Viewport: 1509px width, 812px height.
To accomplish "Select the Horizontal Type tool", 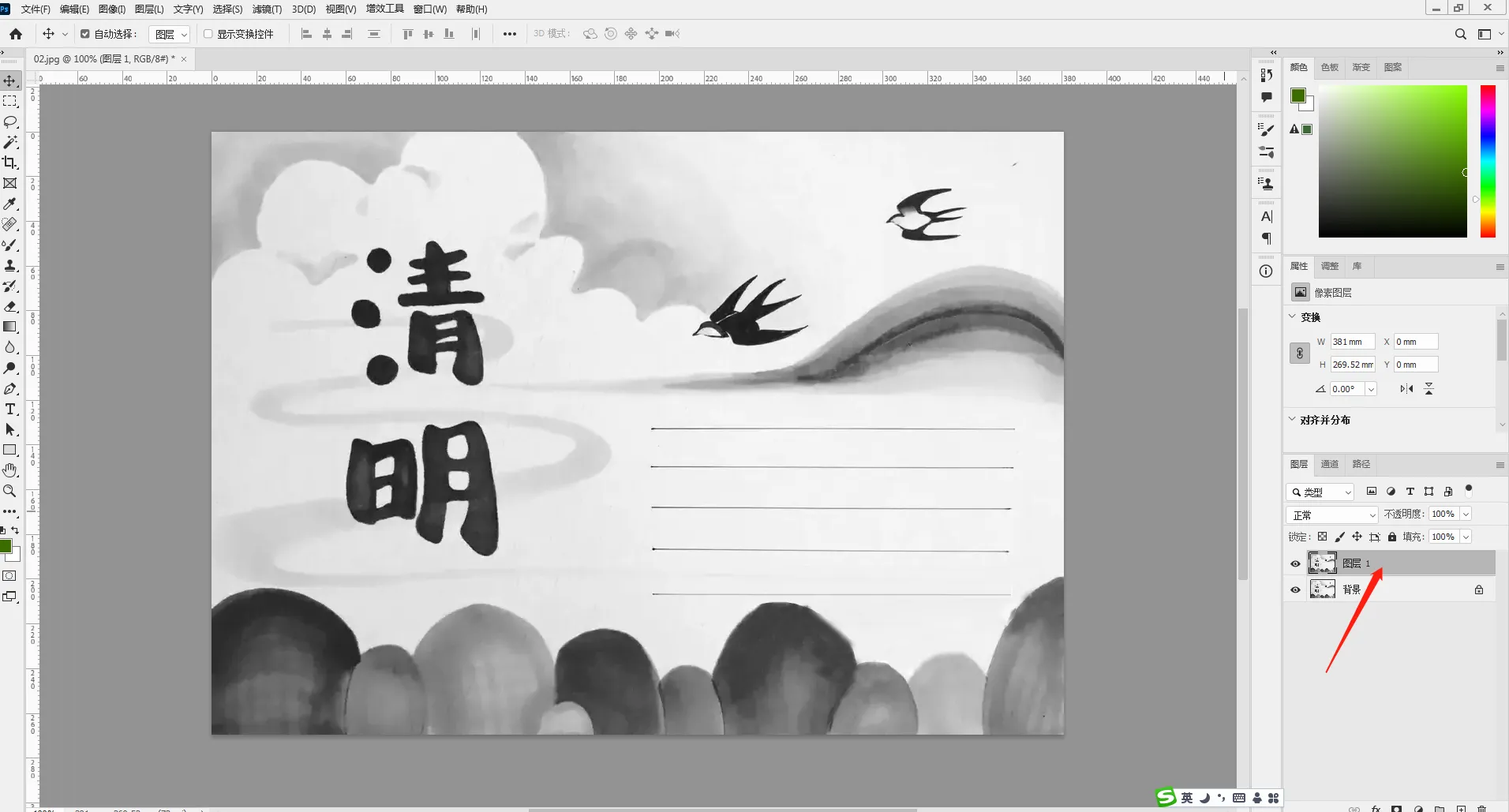I will [10, 409].
